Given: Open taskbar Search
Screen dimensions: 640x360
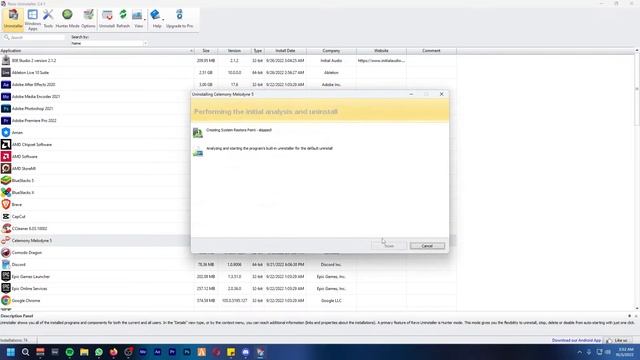Looking at the screenshot, I should (25, 352).
